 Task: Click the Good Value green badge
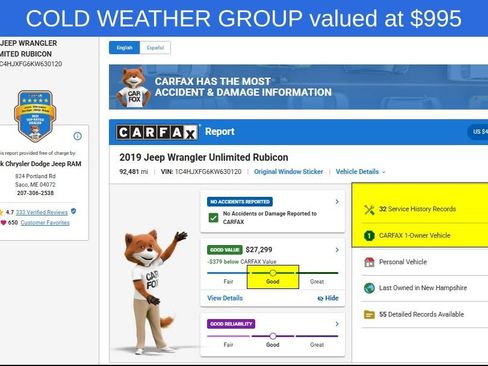(225, 250)
